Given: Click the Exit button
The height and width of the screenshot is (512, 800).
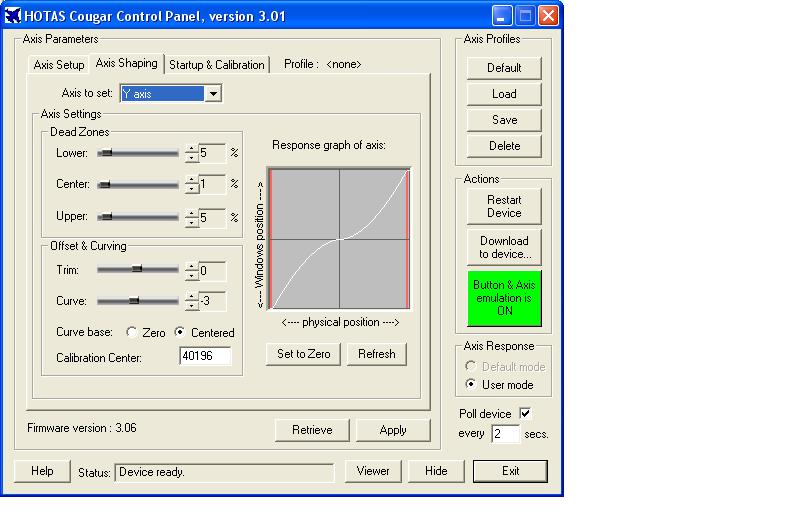Looking at the screenshot, I should (510, 471).
